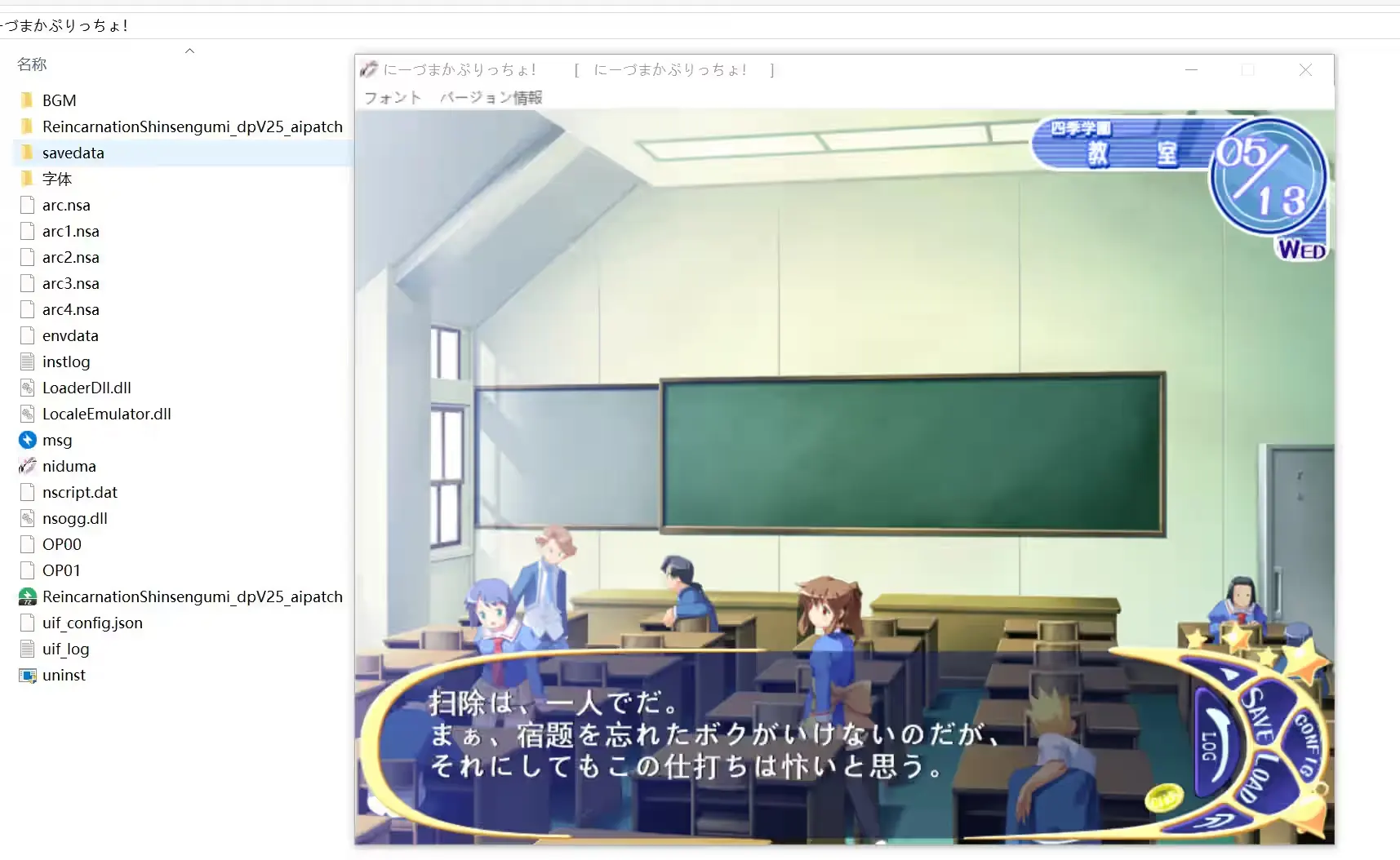Screen dimensions: 1400x860
Task: Select the LoaderDll.dll file icon
Action: [27, 388]
